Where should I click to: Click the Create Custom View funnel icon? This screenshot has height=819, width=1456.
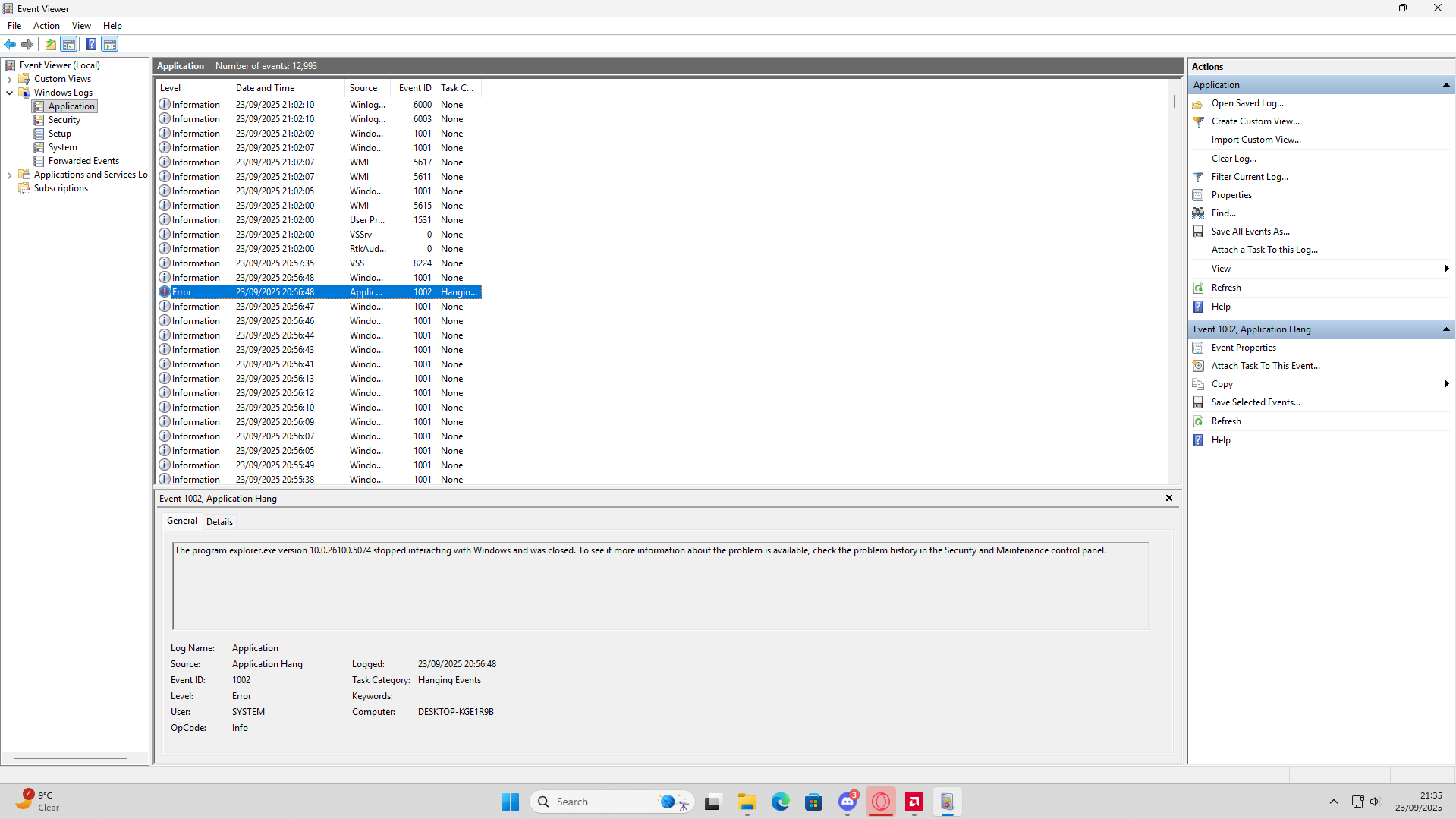coord(1198,121)
